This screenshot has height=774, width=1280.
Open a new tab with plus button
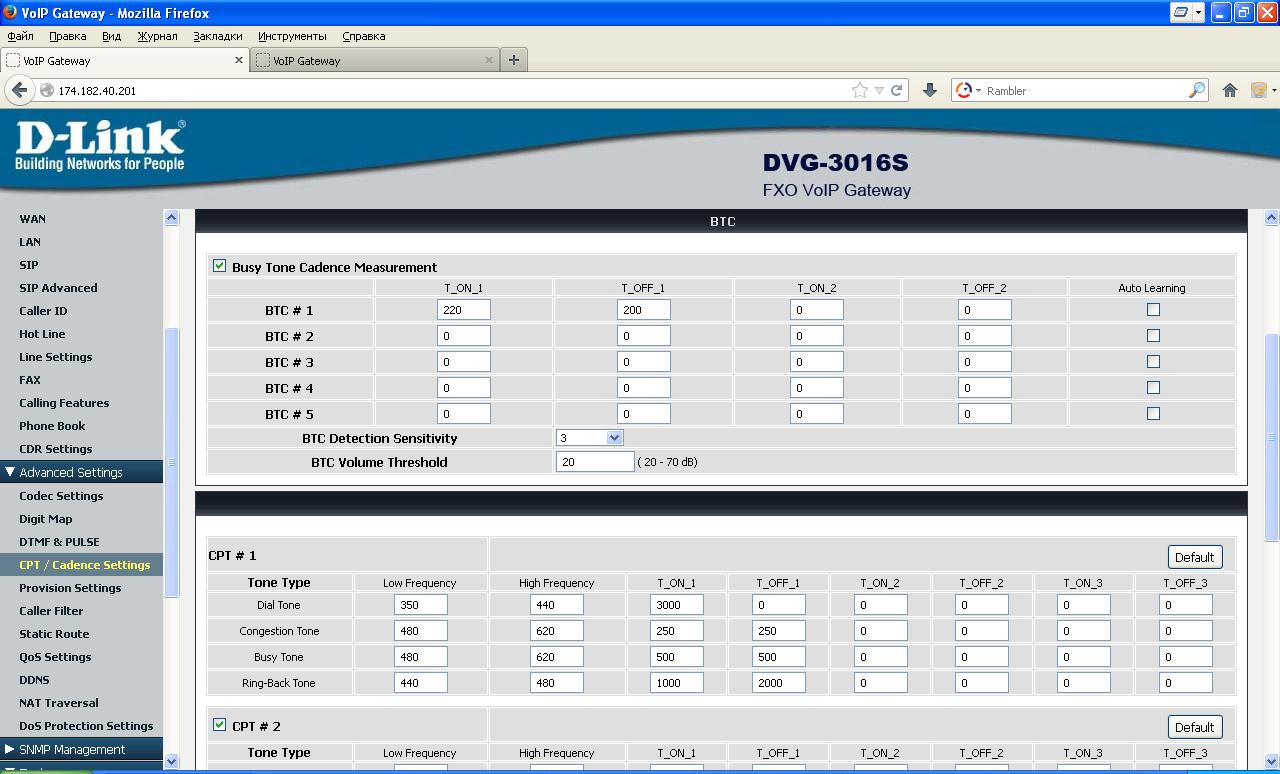pyautogui.click(x=513, y=60)
